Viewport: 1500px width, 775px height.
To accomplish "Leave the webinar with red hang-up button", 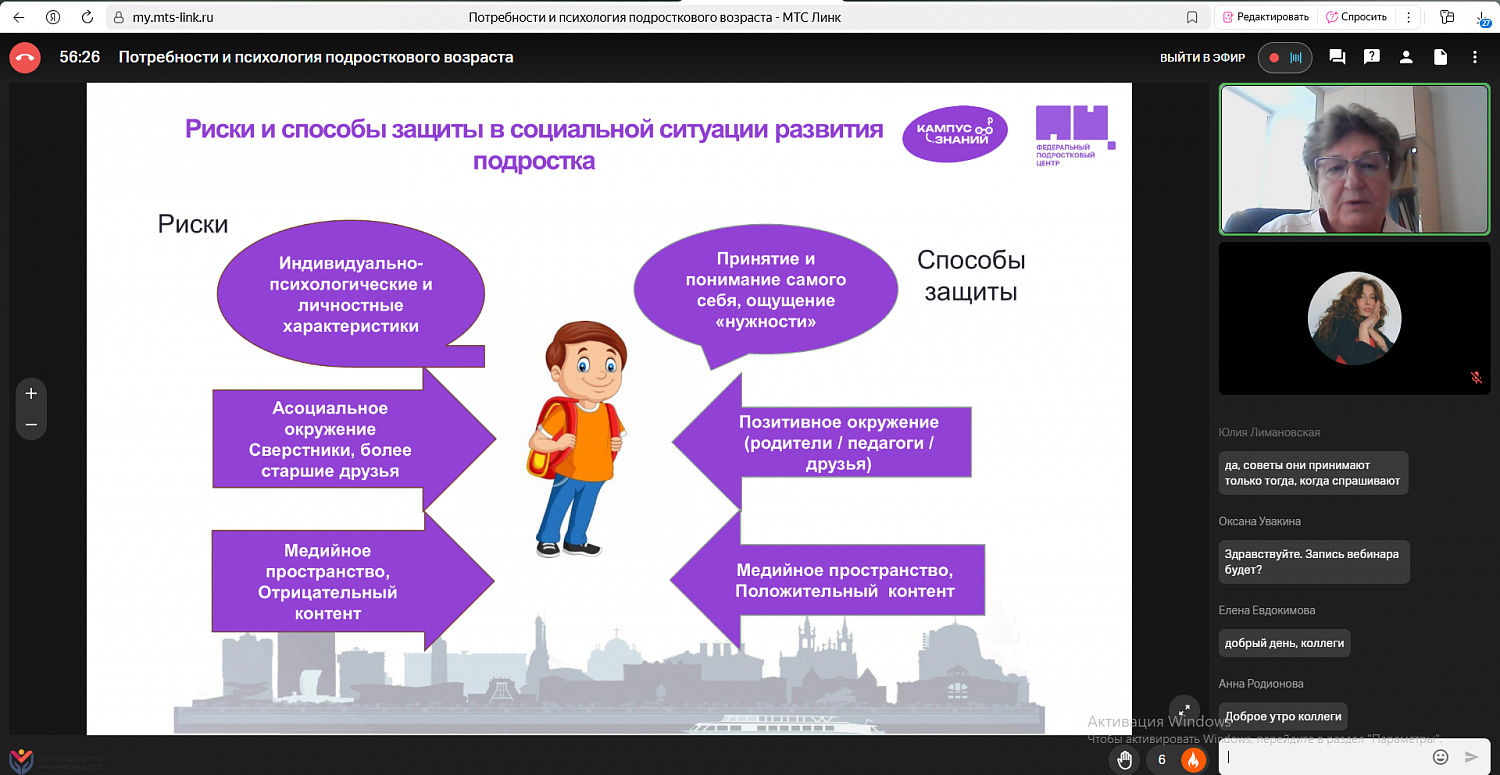I will [25, 57].
